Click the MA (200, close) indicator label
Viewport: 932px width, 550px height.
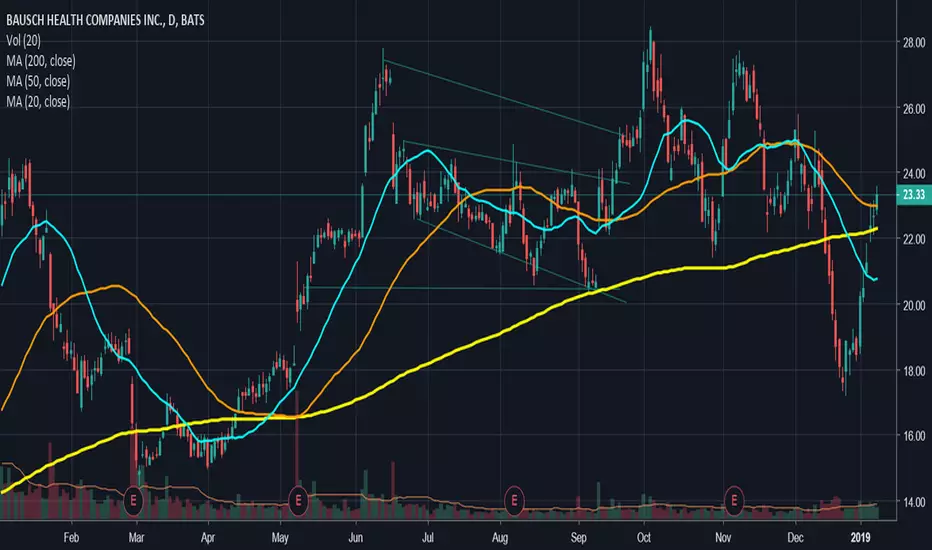41,61
